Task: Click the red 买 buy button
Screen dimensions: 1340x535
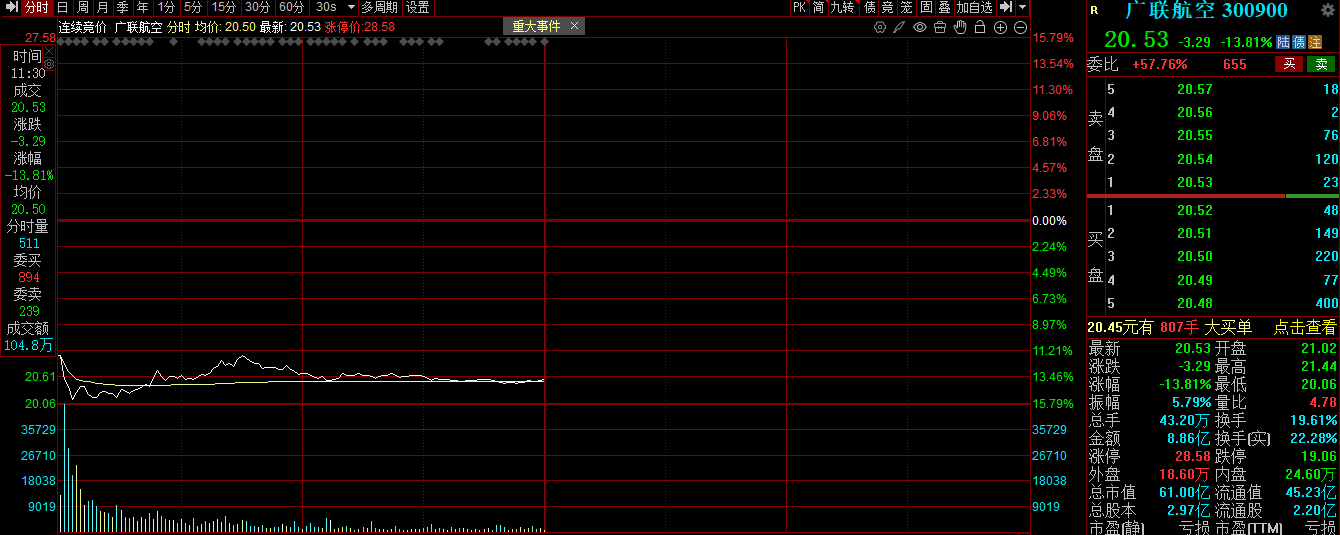Action: tap(1288, 64)
